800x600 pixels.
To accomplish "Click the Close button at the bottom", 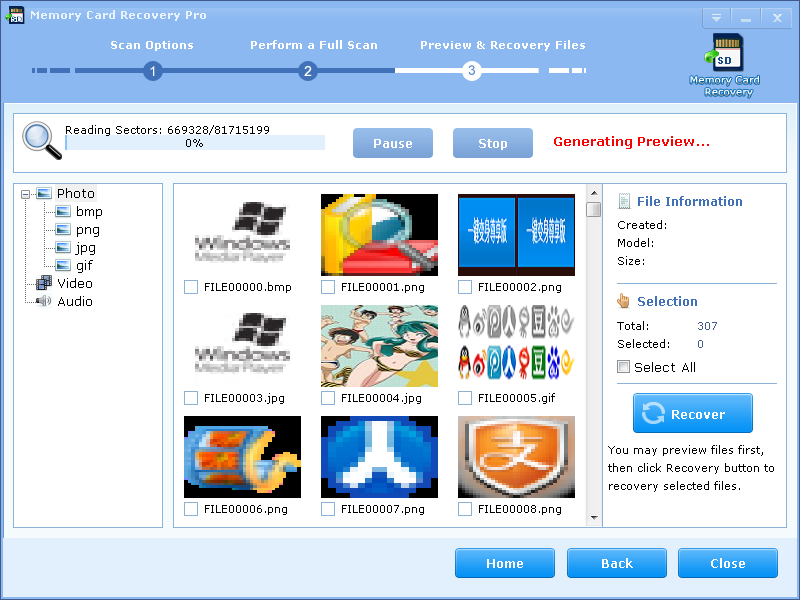I will [728, 563].
